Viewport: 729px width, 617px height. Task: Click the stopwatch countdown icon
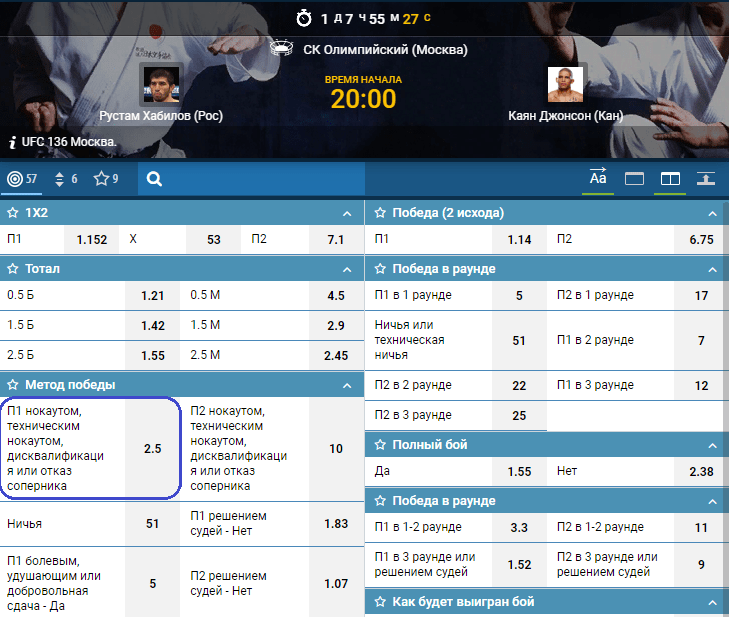pyautogui.click(x=304, y=19)
